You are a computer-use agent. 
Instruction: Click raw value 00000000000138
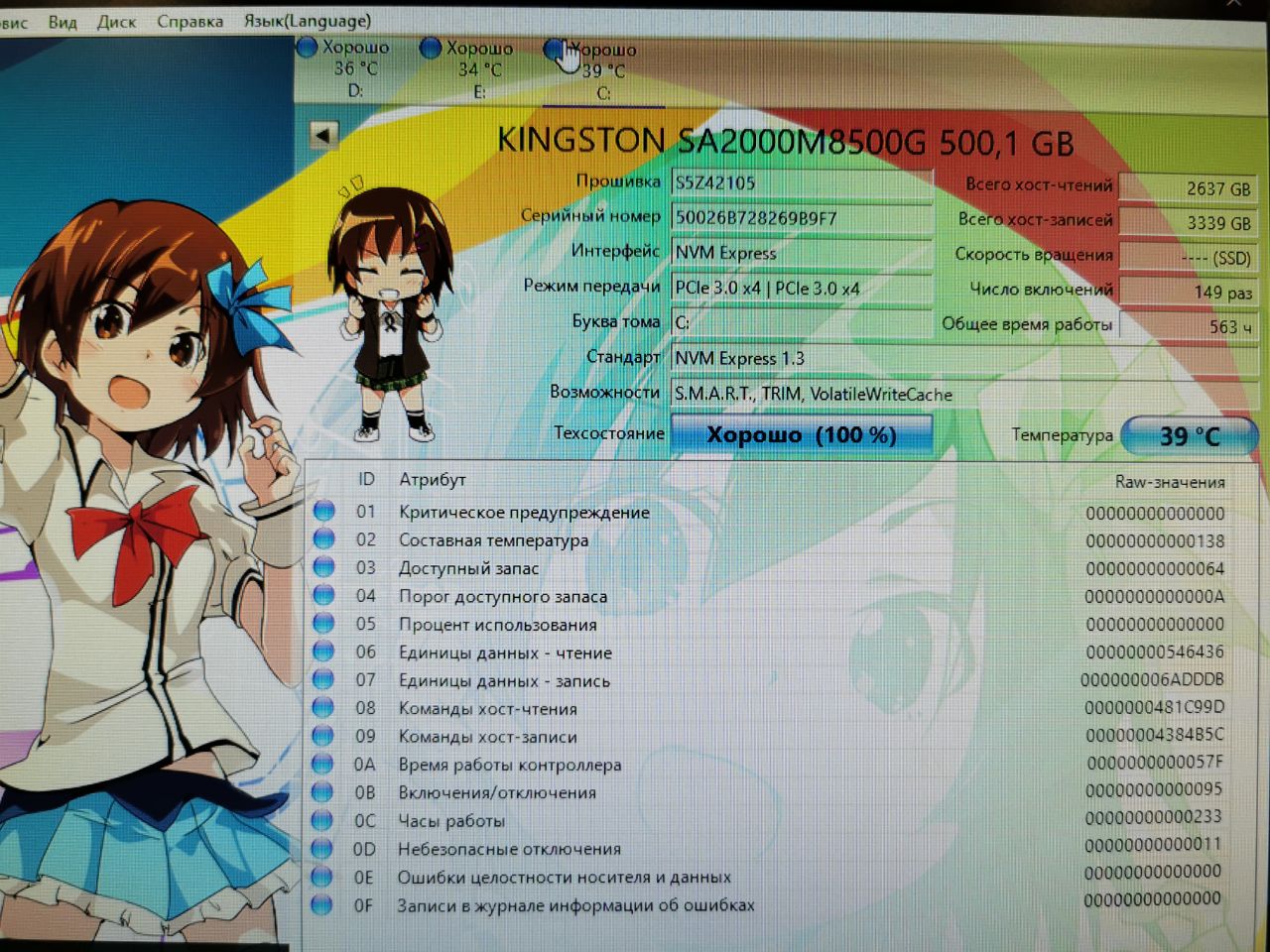[x=1155, y=541]
